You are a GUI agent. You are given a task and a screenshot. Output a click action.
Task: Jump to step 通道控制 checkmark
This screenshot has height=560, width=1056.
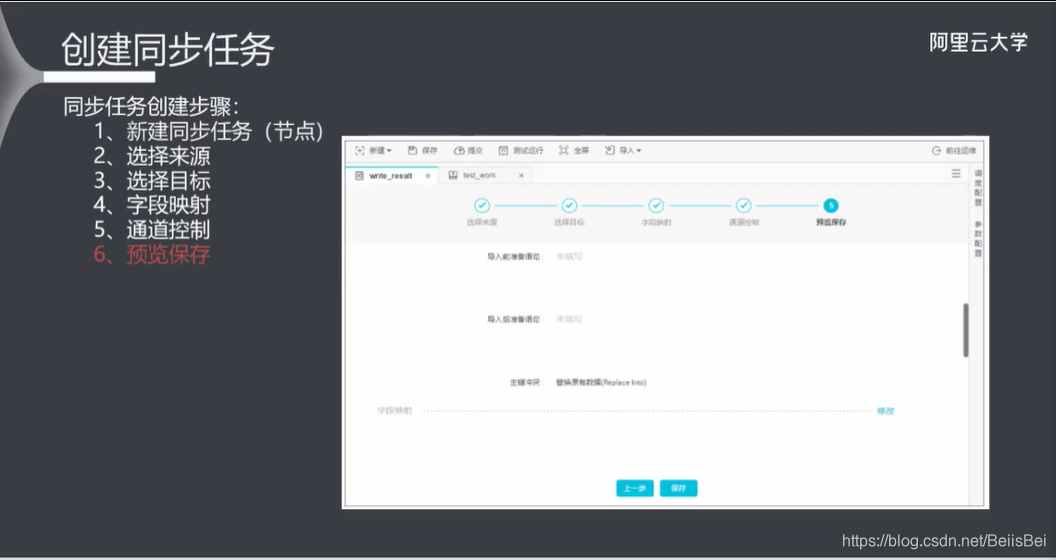tap(744, 205)
